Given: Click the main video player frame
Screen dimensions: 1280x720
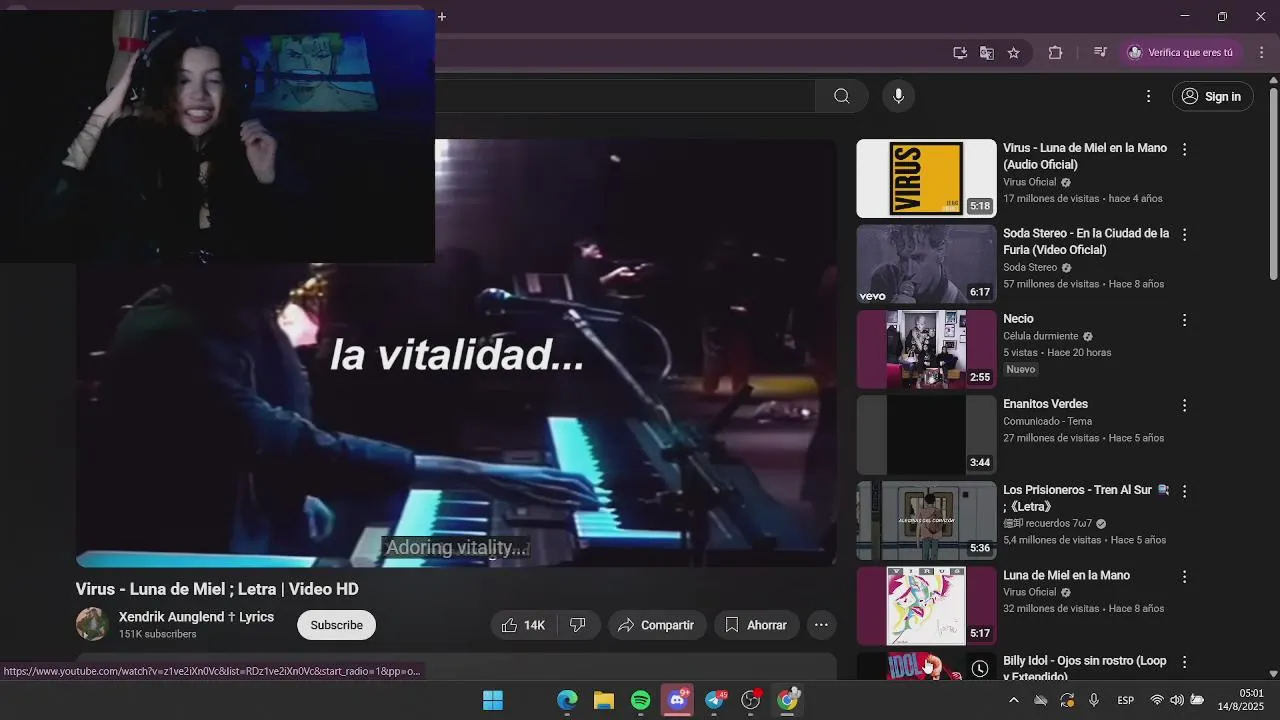Looking at the screenshot, I should tap(456, 353).
